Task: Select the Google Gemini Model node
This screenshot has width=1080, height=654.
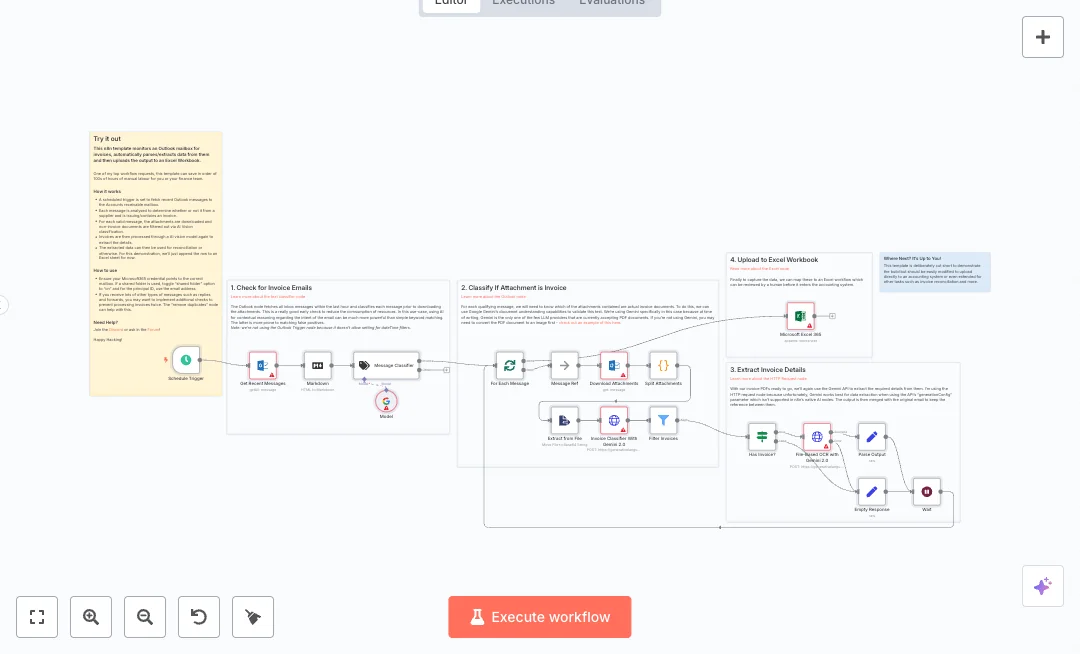Action: (x=386, y=401)
